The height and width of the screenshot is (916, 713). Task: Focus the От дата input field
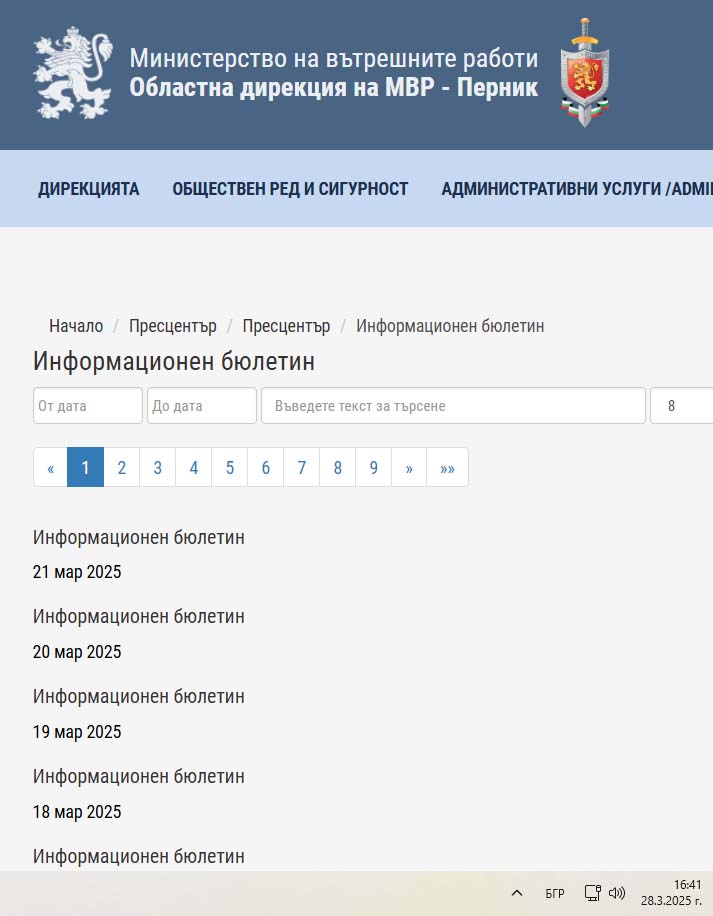point(88,405)
